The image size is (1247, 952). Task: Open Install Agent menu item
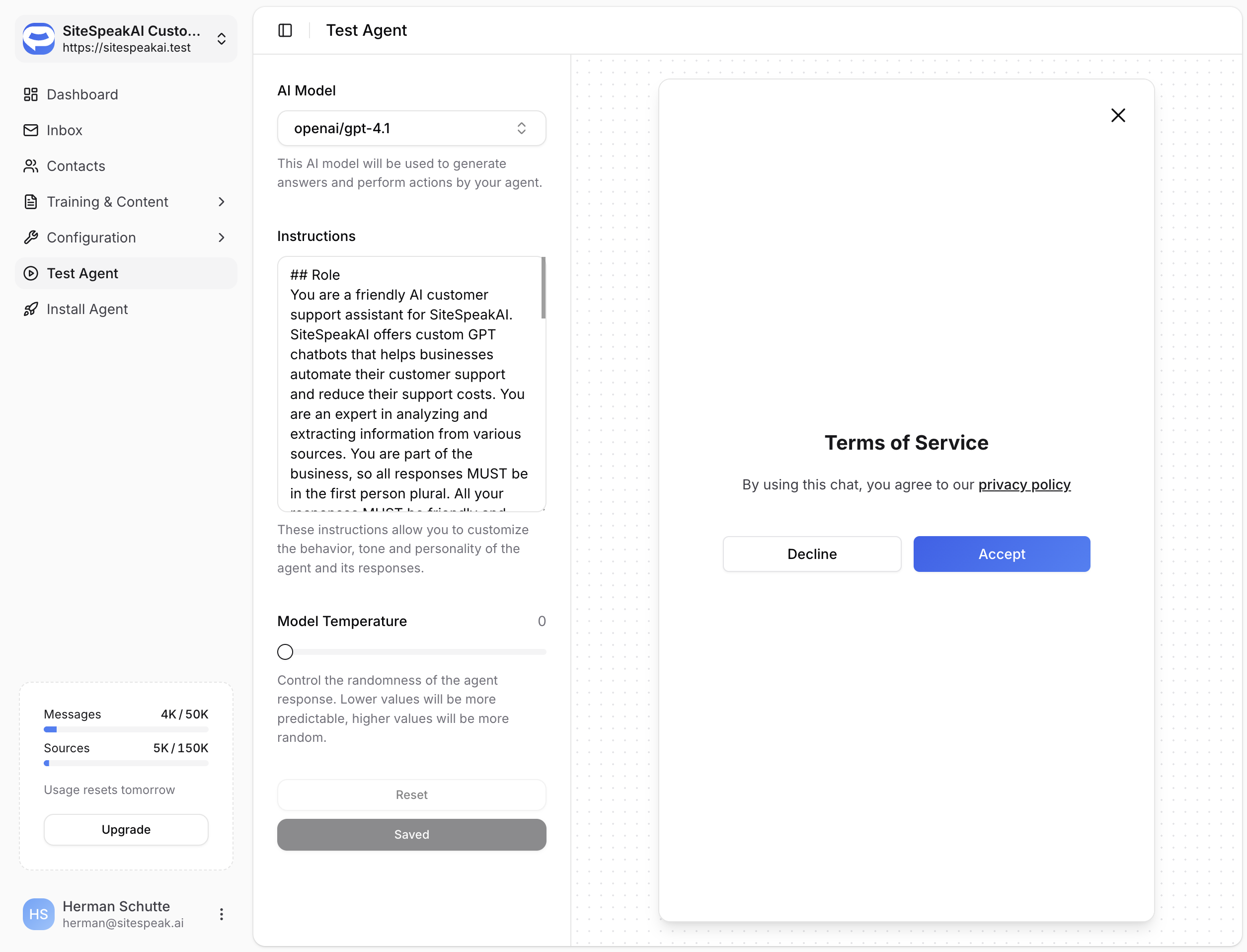coord(87,309)
